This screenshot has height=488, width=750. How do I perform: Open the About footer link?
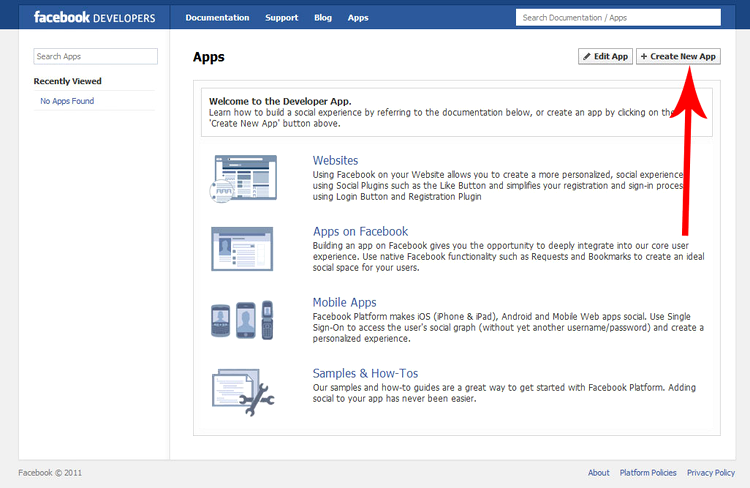pos(598,473)
